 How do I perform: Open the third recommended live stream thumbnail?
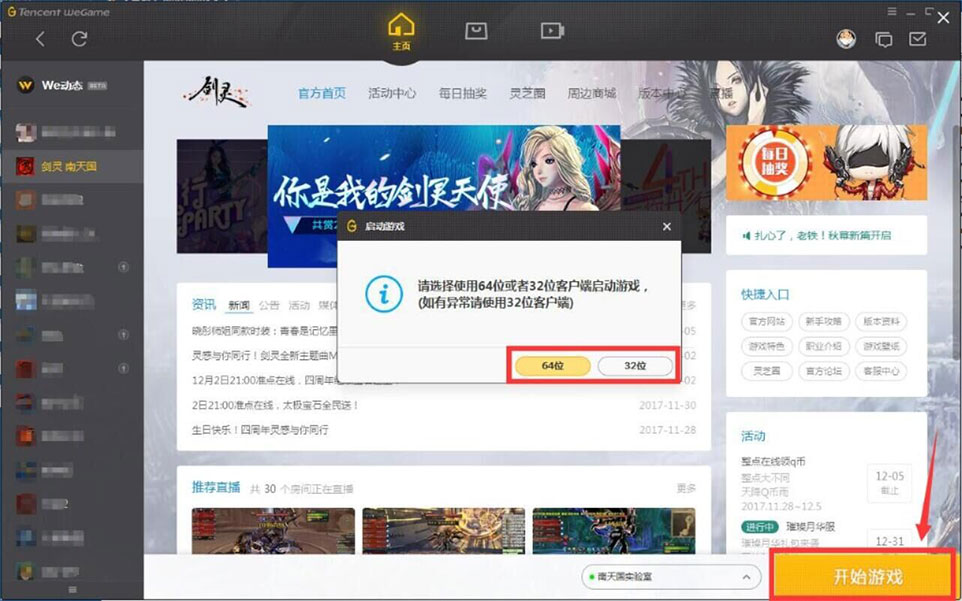614,530
